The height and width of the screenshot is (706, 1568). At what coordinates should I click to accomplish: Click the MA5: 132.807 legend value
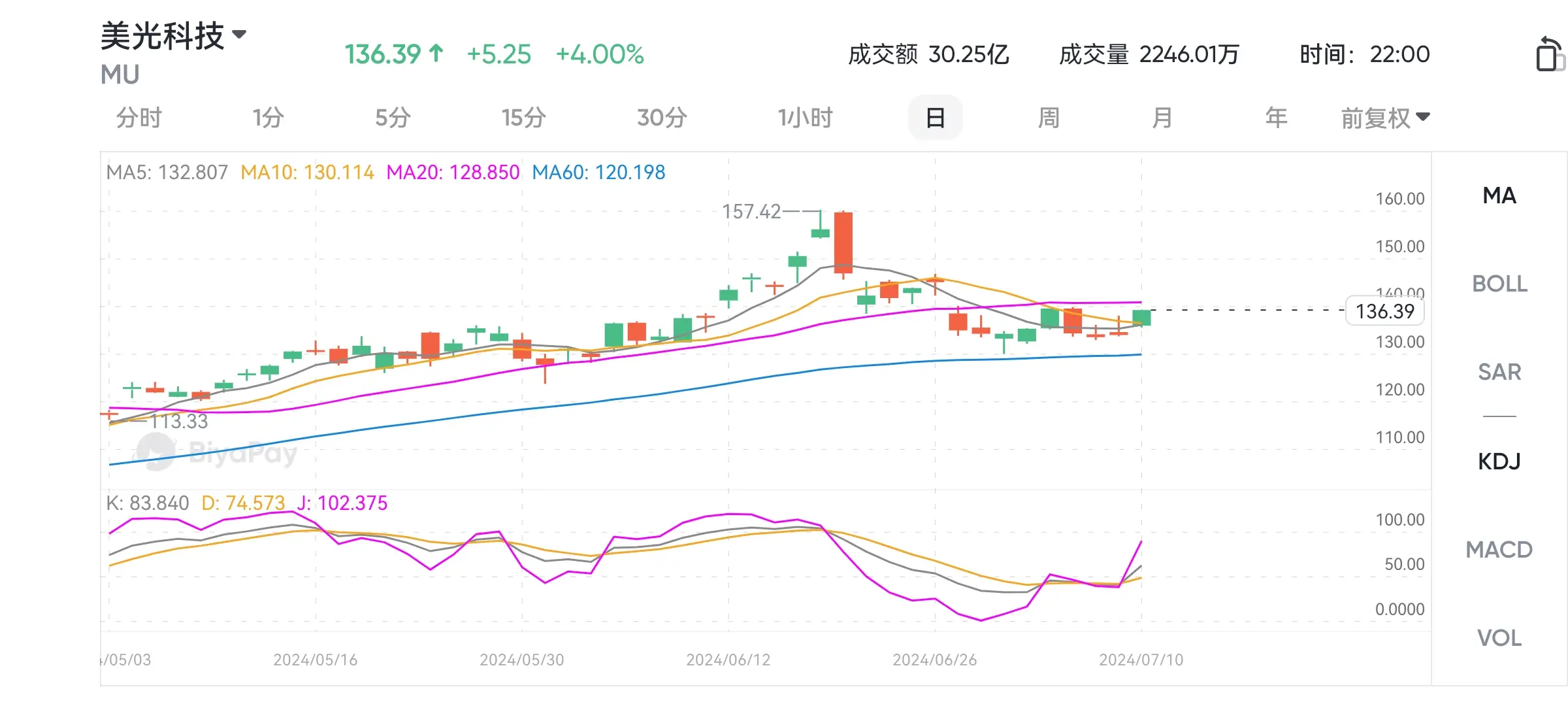[x=167, y=173]
